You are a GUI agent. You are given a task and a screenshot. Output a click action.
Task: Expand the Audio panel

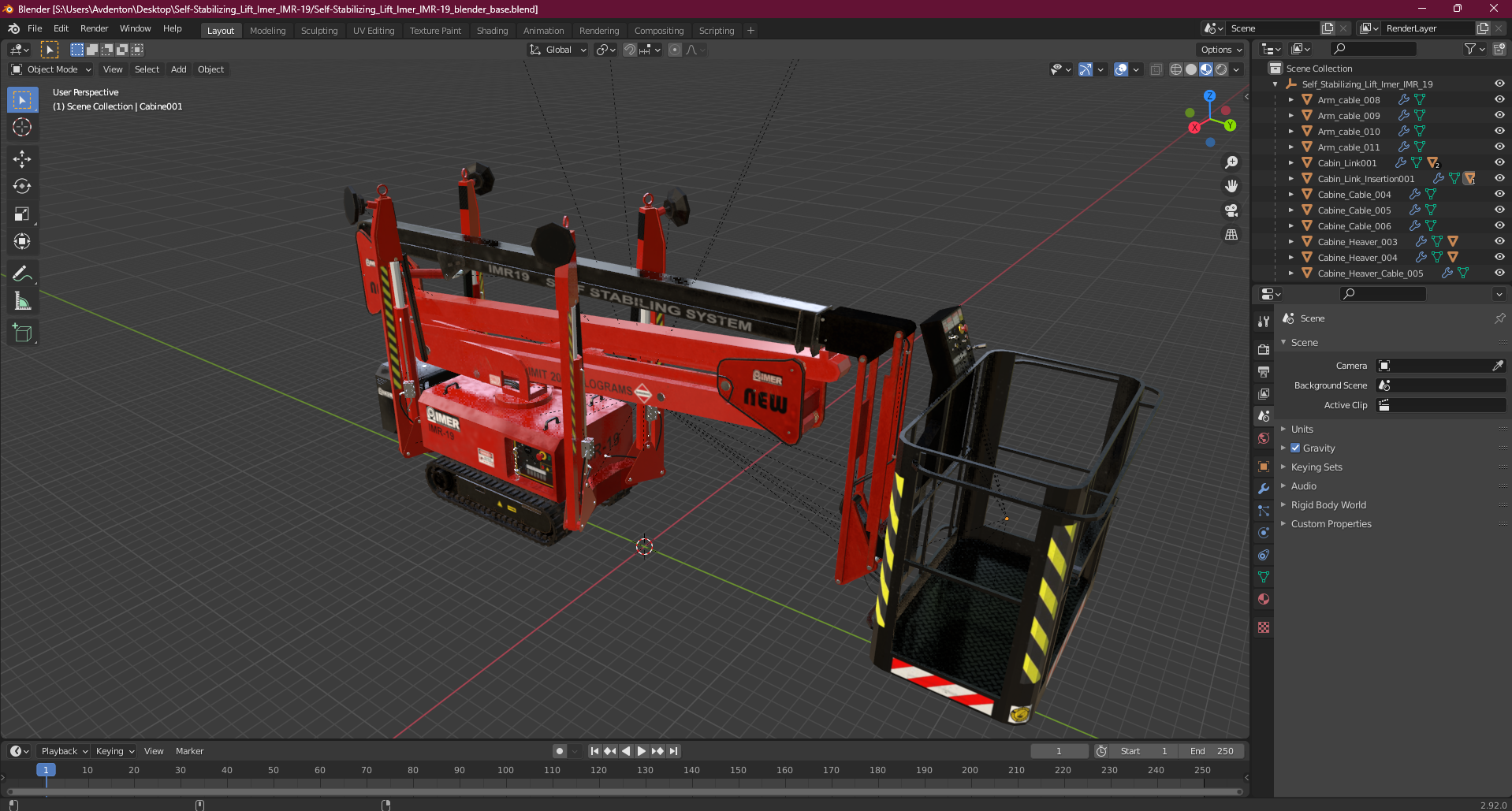pos(1303,485)
